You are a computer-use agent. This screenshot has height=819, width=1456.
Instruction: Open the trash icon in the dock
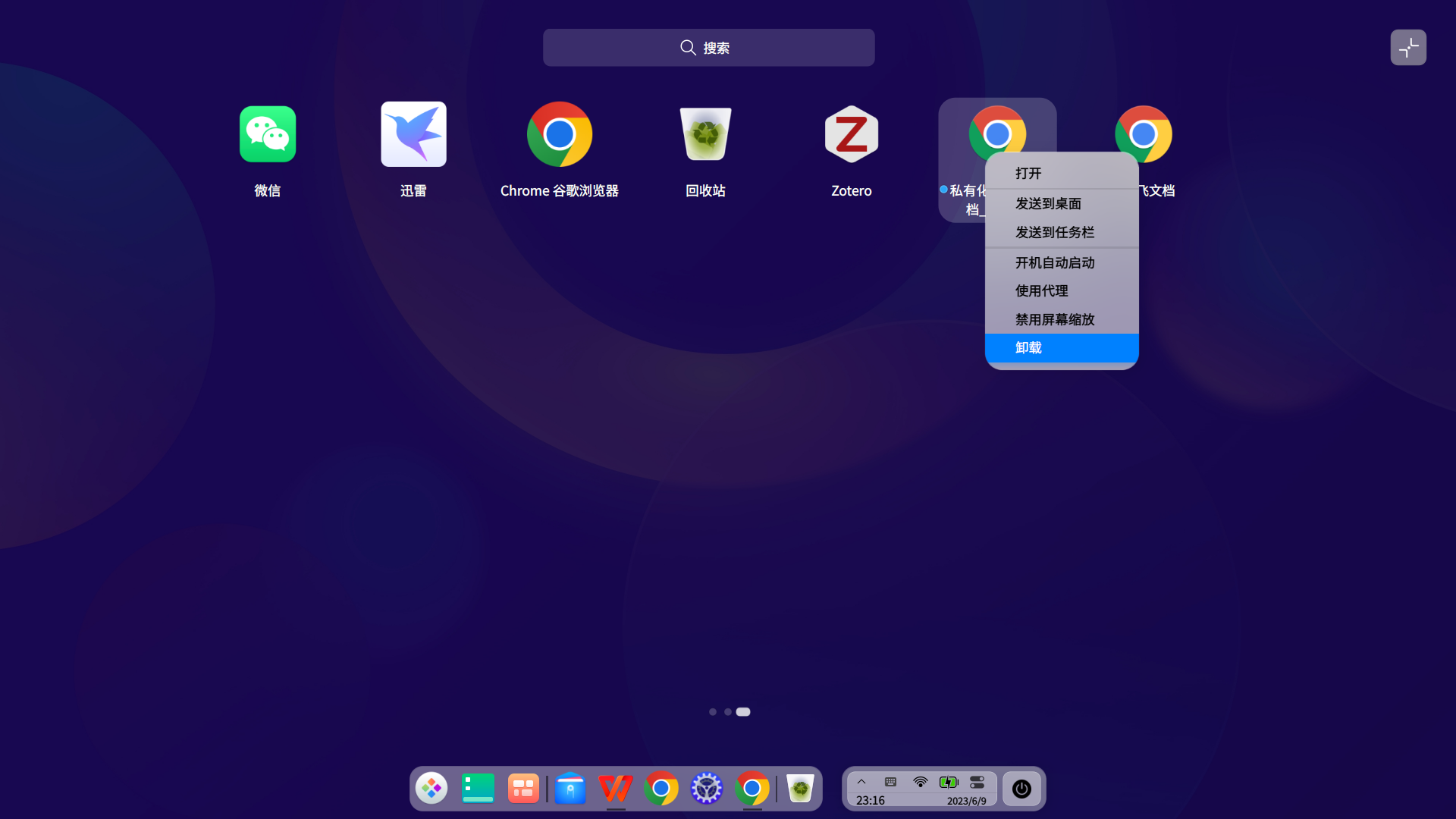tap(800, 789)
